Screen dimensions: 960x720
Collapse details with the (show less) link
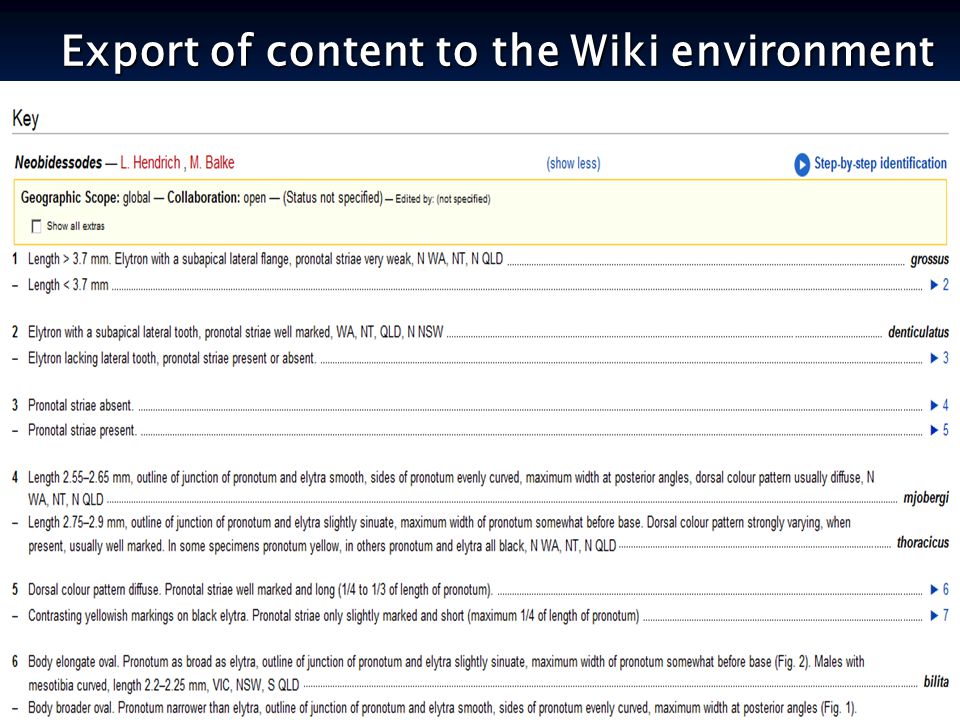[573, 163]
